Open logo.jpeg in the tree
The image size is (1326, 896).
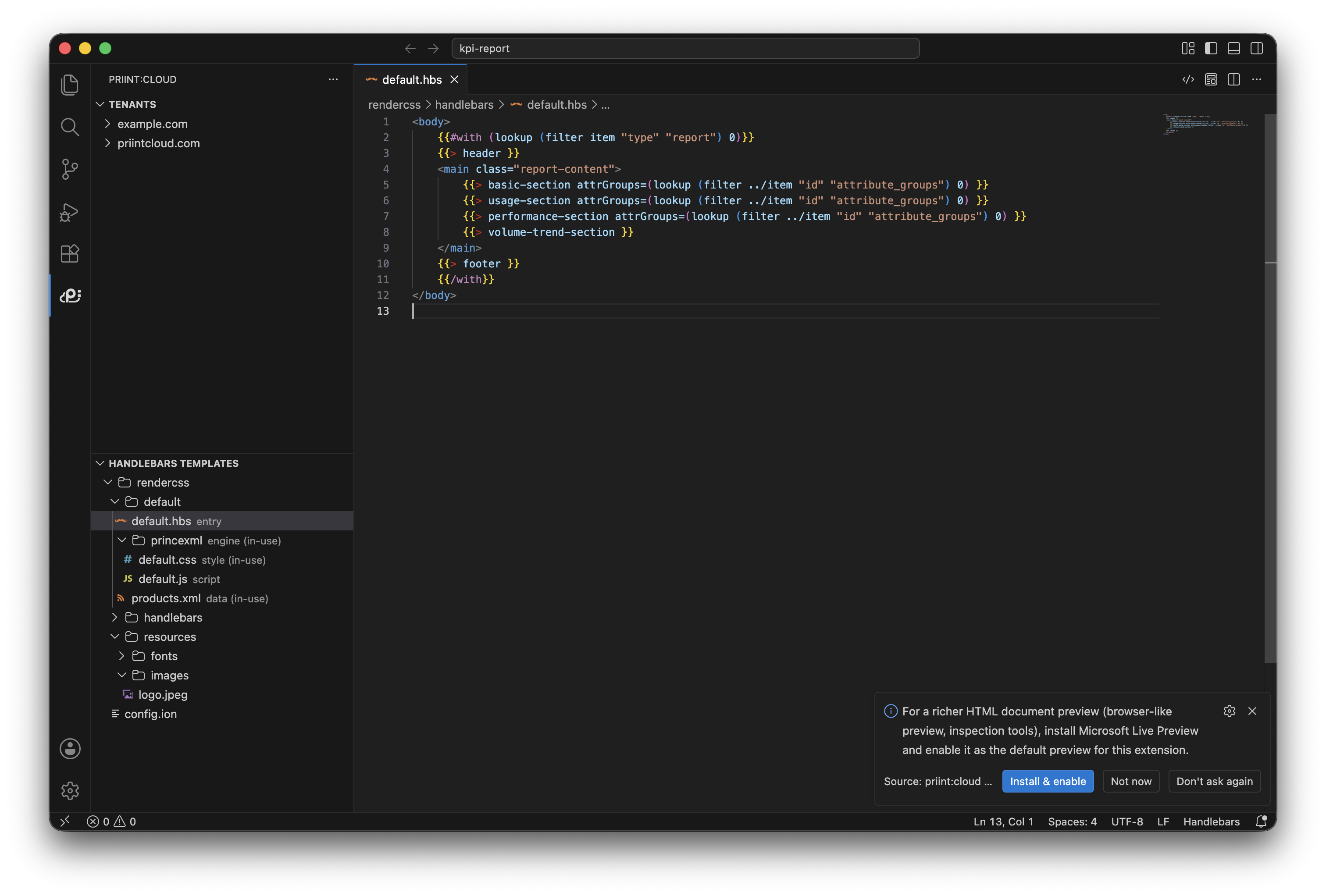point(222,695)
